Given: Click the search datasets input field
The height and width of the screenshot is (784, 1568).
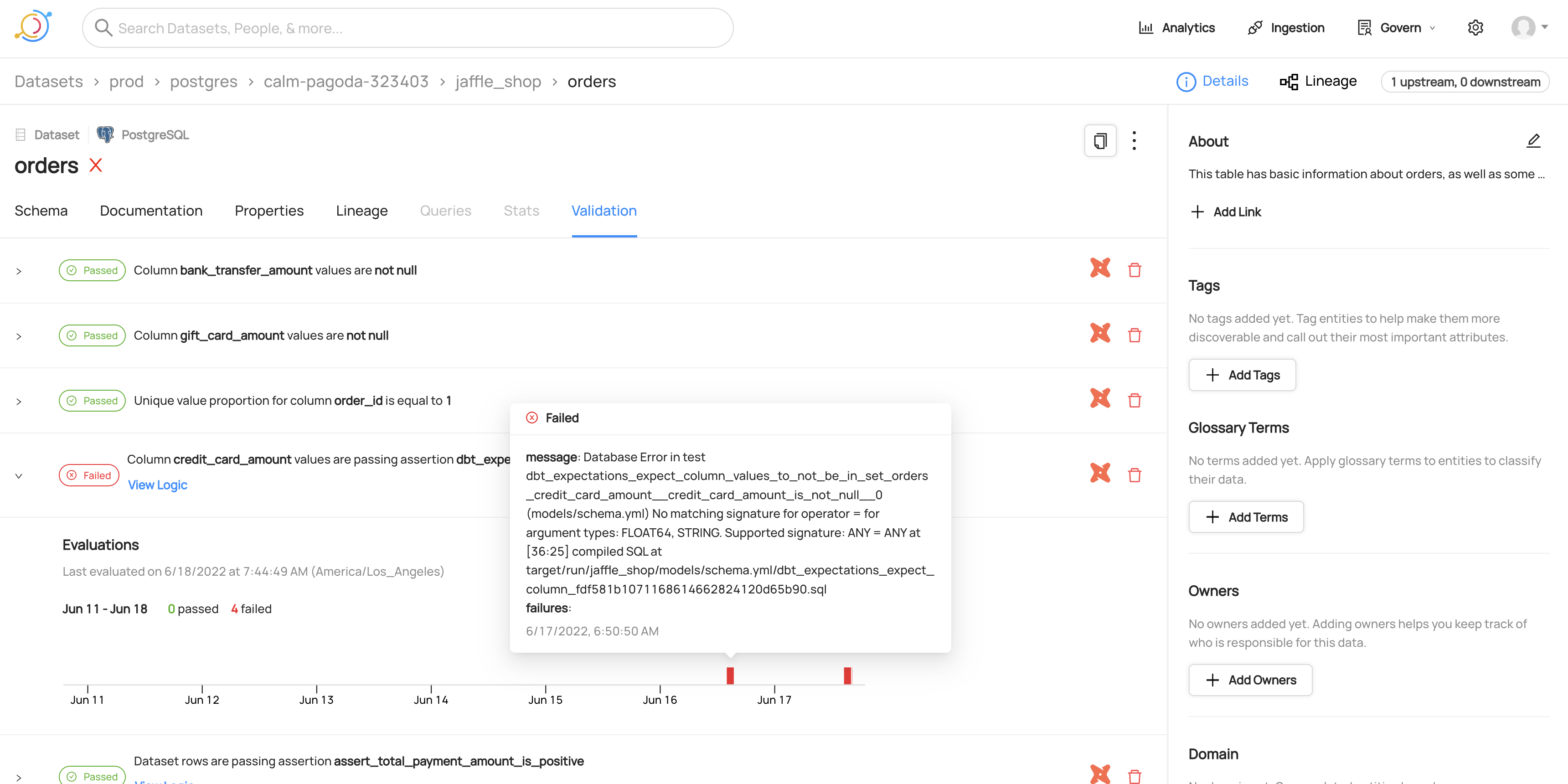Looking at the screenshot, I should pyautogui.click(x=408, y=28).
